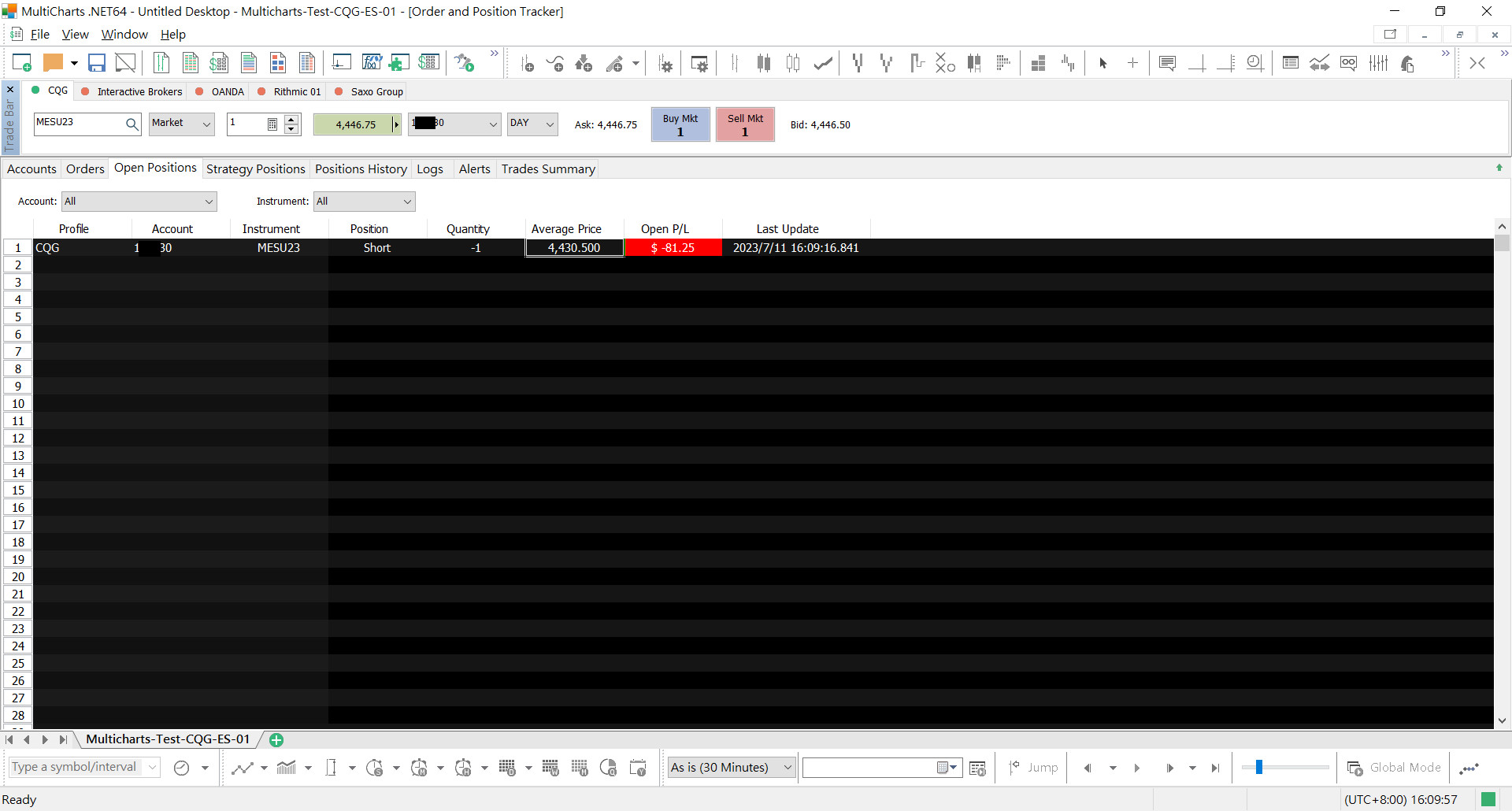Open workspace via the orange folder icon

53,63
